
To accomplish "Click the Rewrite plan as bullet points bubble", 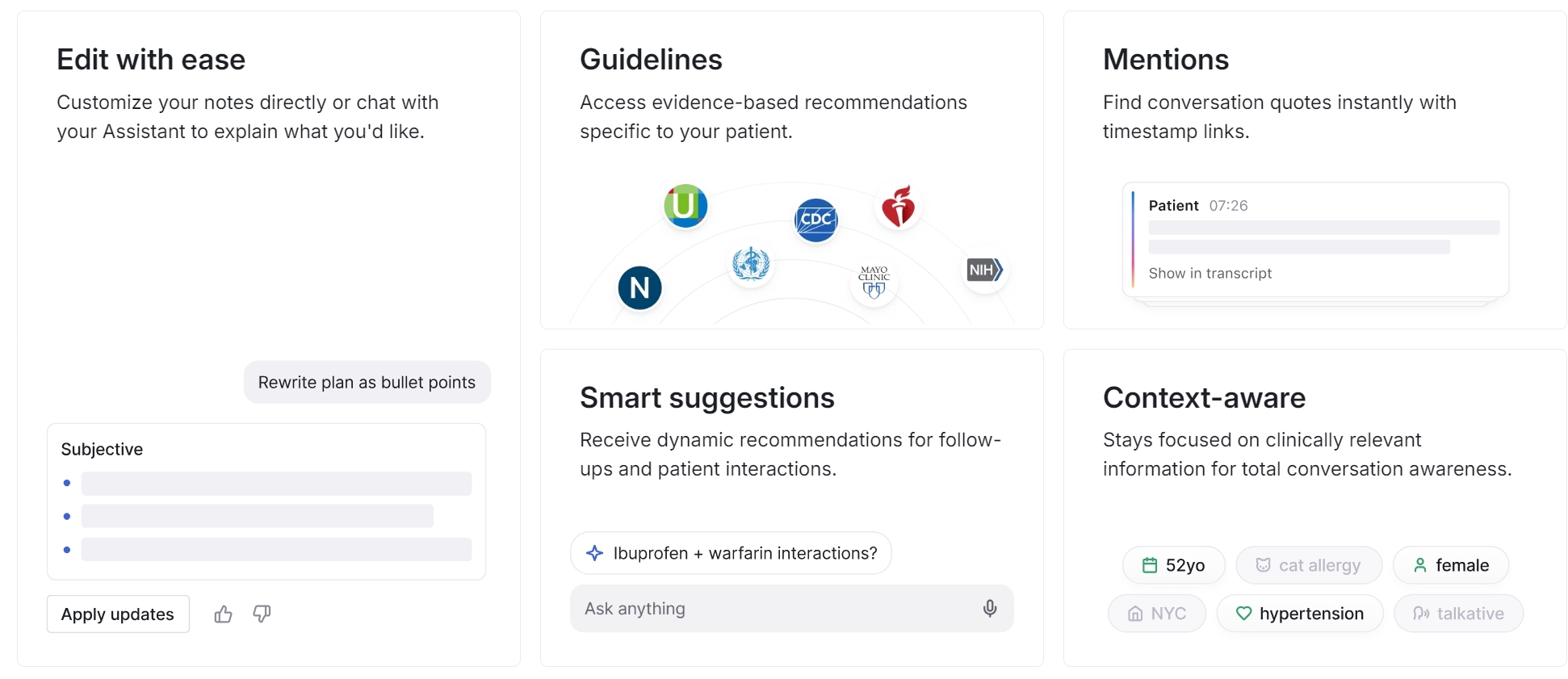I will (x=367, y=383).
